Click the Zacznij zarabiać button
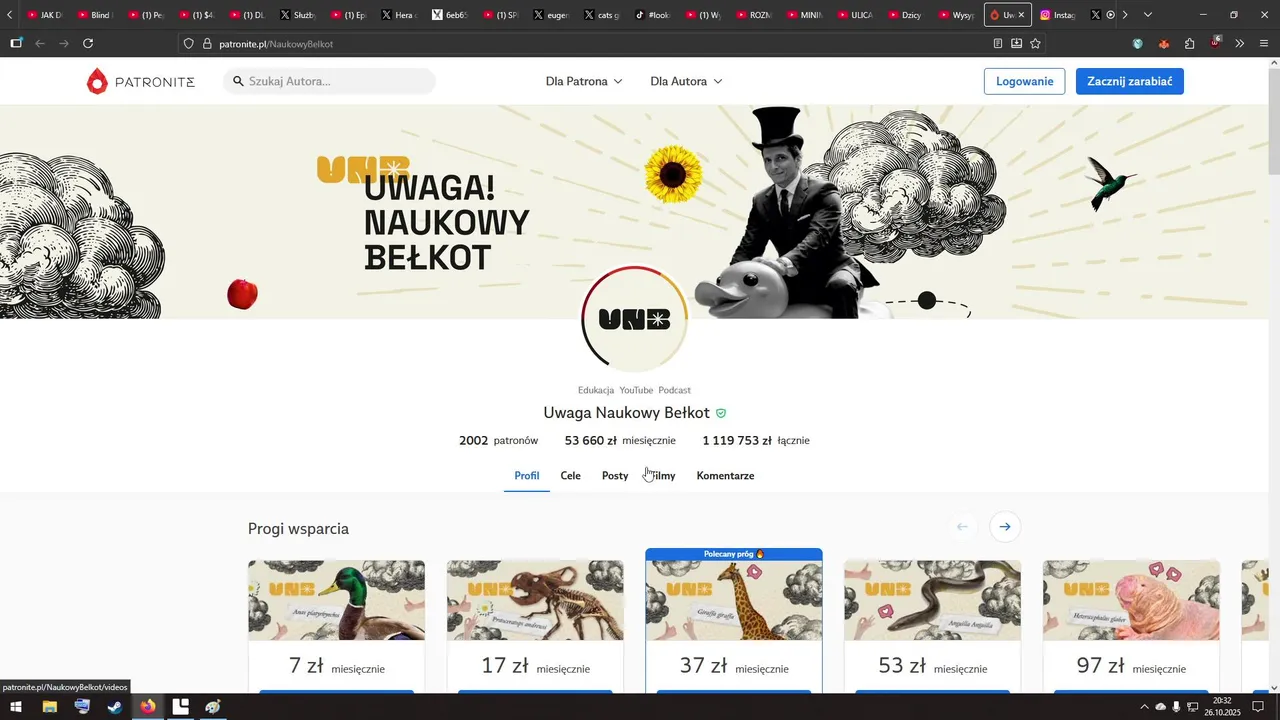Screen dimensions: 1280x720 1129,81
